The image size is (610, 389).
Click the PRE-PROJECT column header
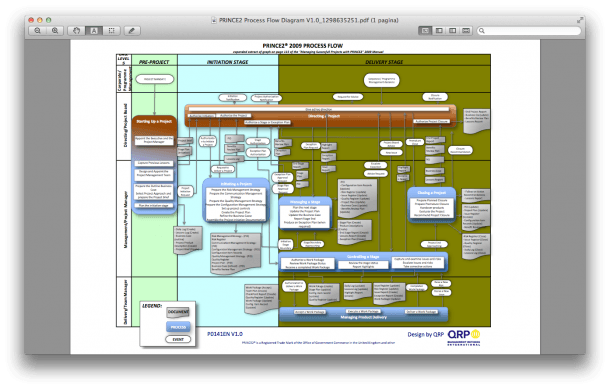pyautogui.click(x=154, y=62)
